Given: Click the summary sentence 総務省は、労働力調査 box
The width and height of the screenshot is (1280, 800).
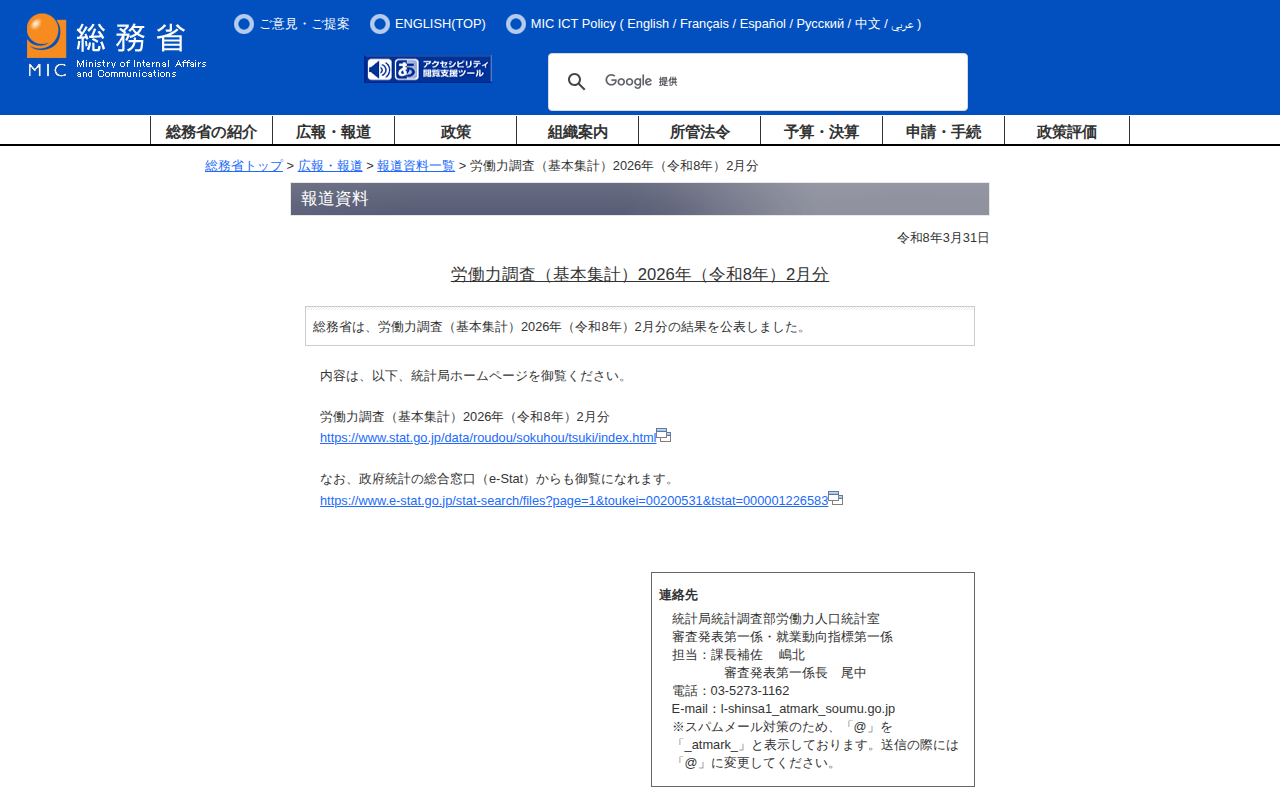Looking at the screenshot, I should [640, 327].
